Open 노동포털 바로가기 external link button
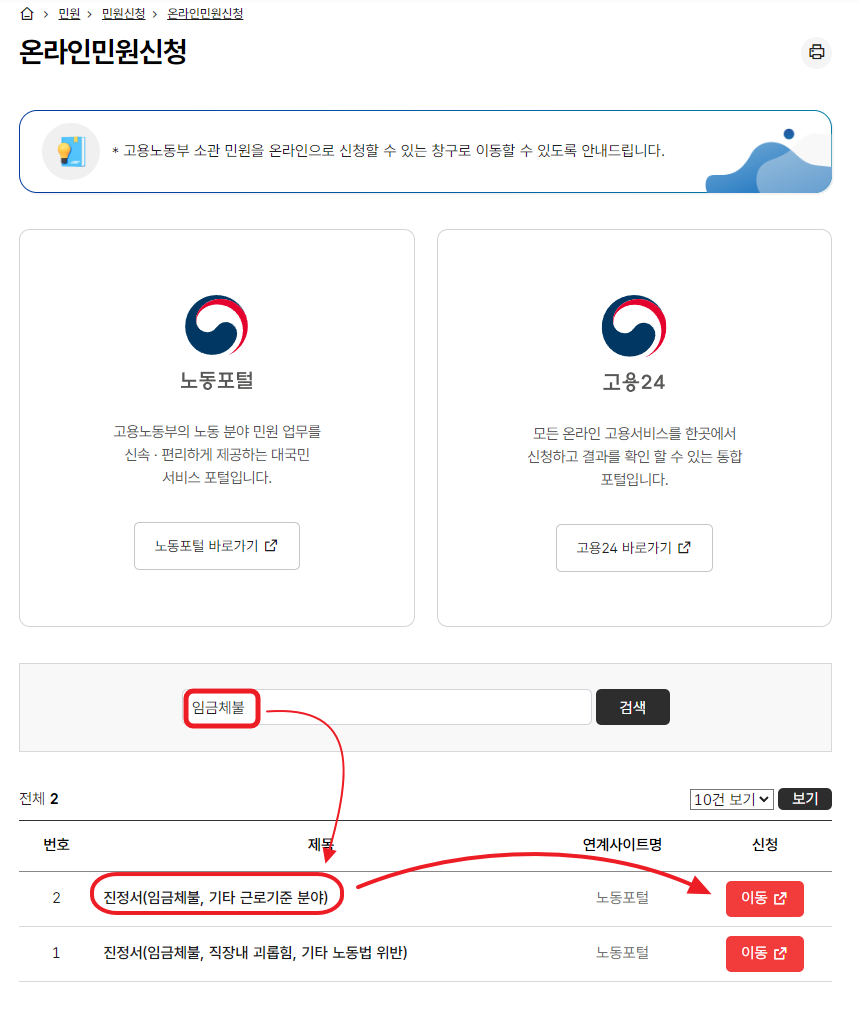Viewport: 860px width, 1013px height. (216, 546)
